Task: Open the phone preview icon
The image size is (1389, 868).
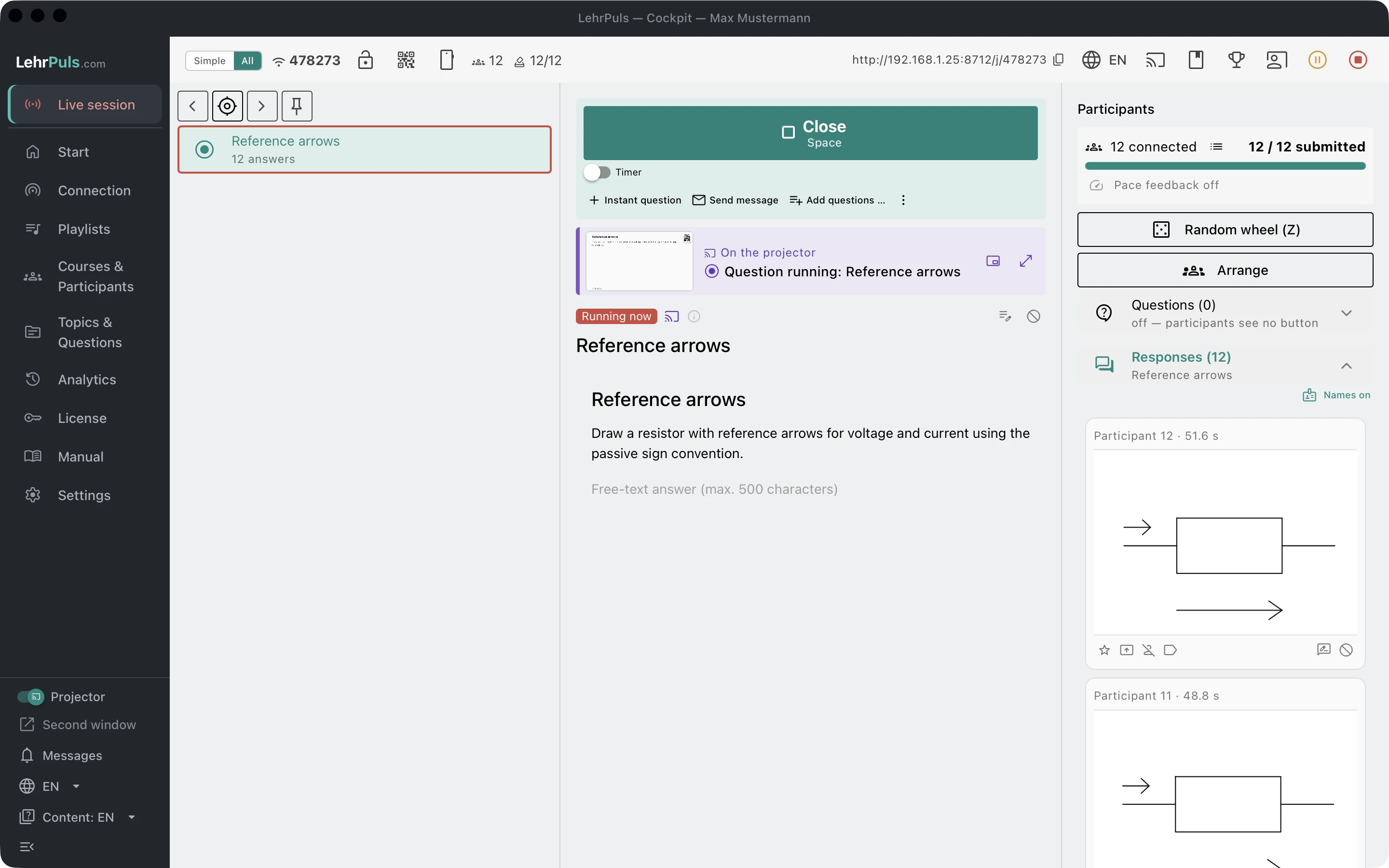Action: (447, 60)
